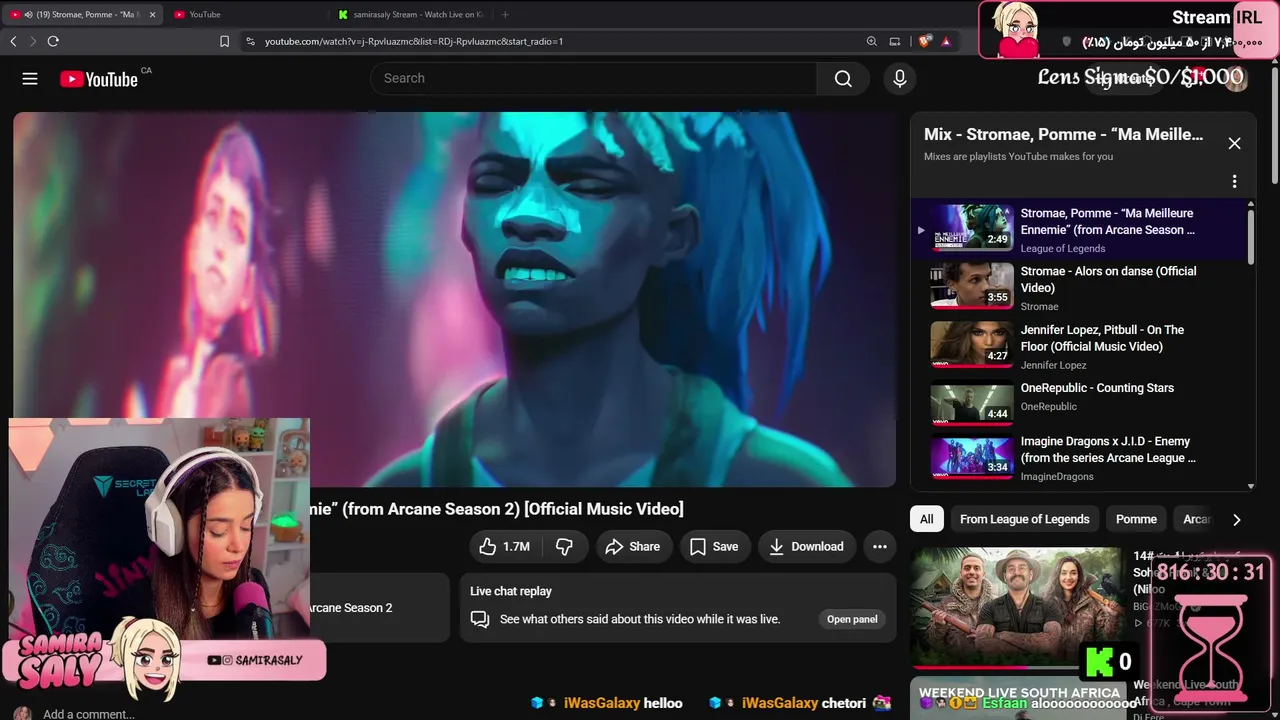Image resolution: width=1280 pixels, height=720 pixels.
Task: Click the '1.7M' like count text
Action: (516, 546)
